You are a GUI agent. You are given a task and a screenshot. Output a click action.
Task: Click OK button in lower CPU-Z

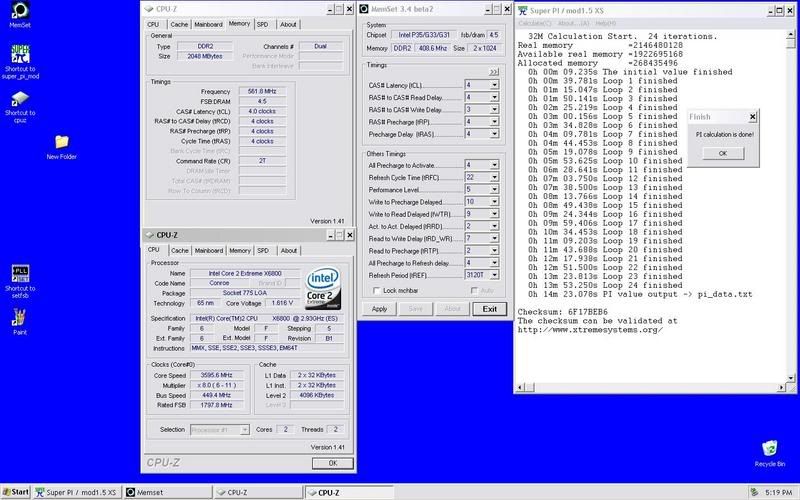[x=333, y=463]
